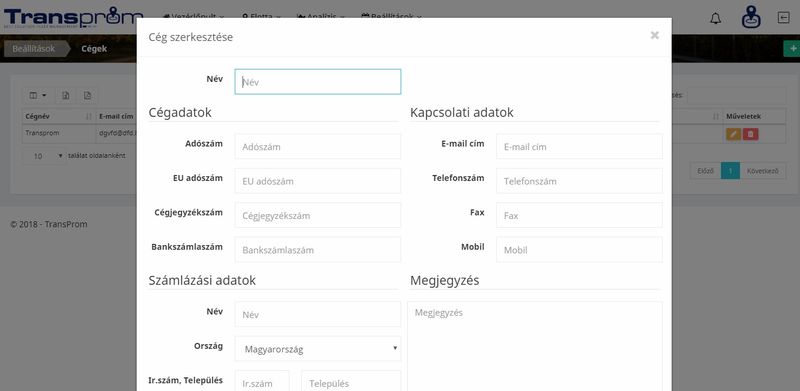Click the E-mail cím input in the dialog
Screen dimensions: 800x391
tap(579, 146)
